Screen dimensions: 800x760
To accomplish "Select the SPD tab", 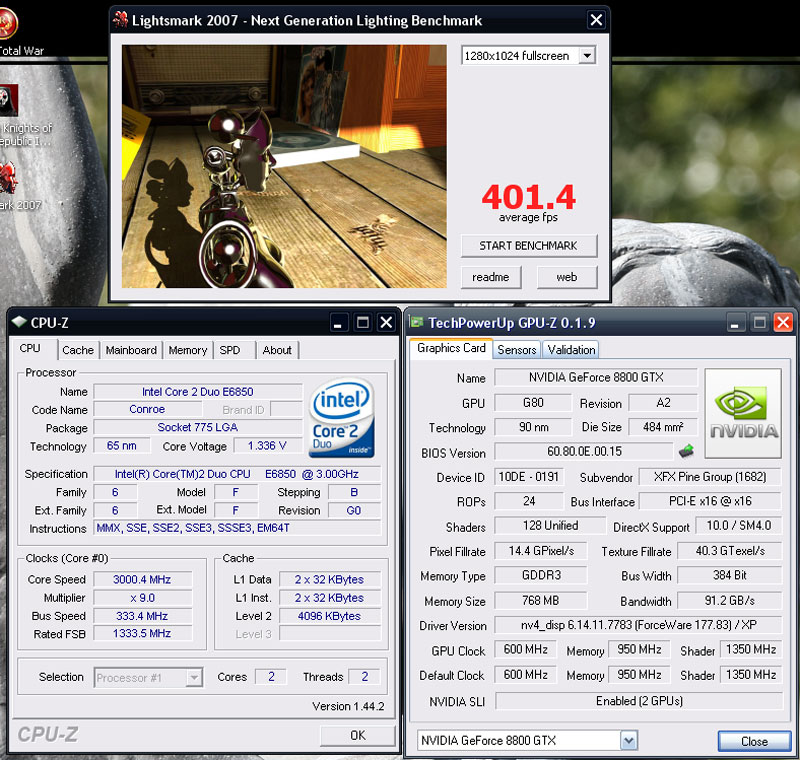I will [x=230, y=350].
